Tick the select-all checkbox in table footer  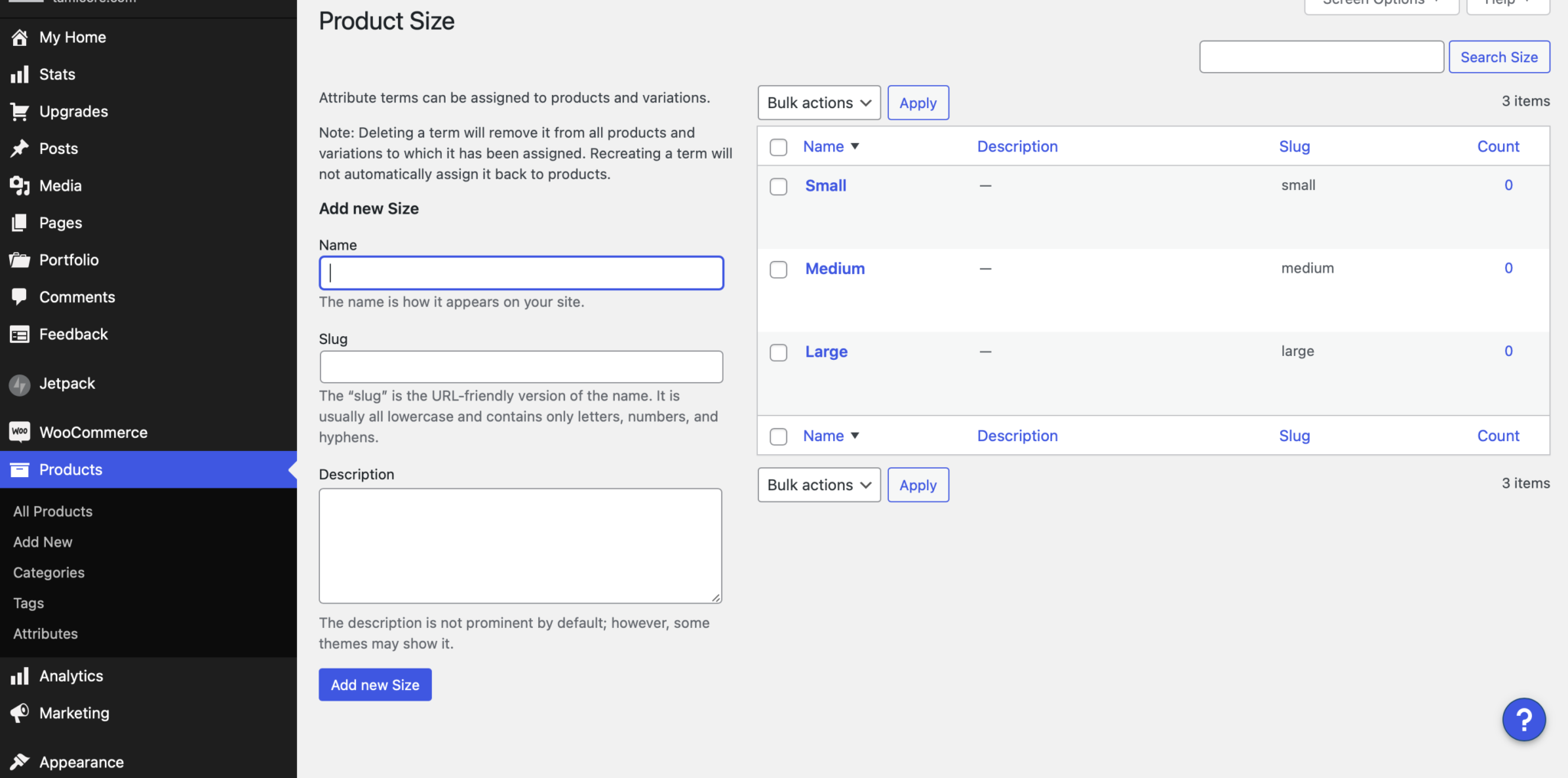(x=779, y=436)
